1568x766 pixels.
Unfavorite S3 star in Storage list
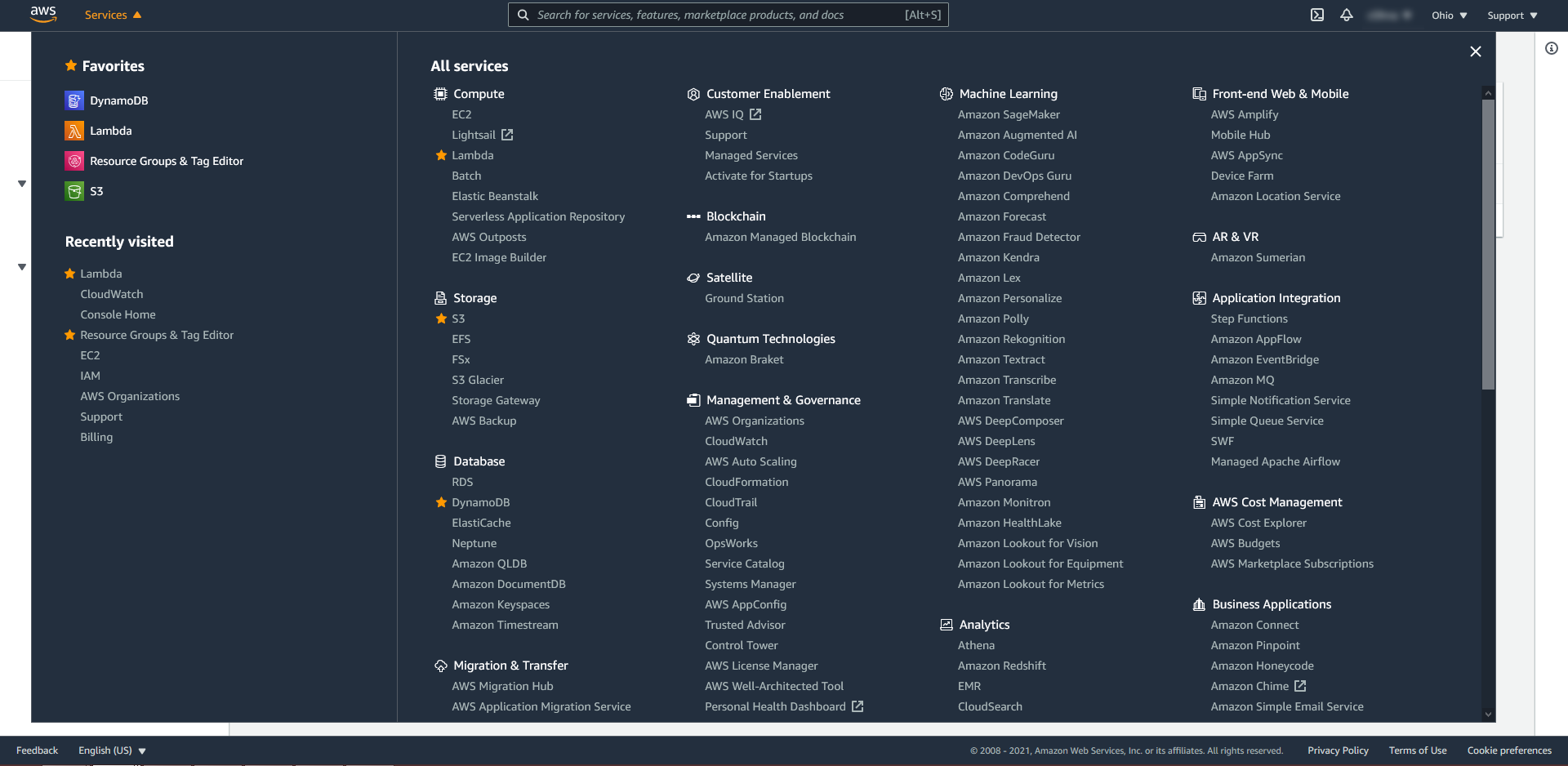(441, 318)
